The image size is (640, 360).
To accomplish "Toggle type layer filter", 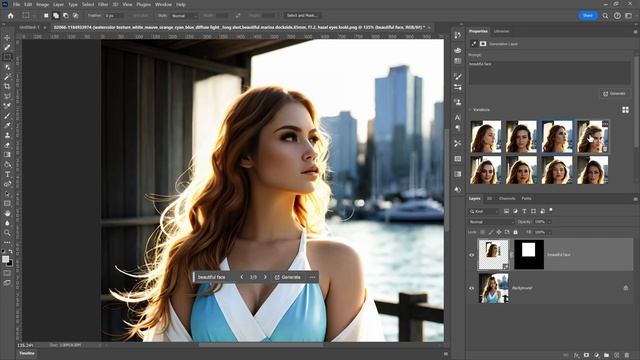I will [x=524, y=211].
